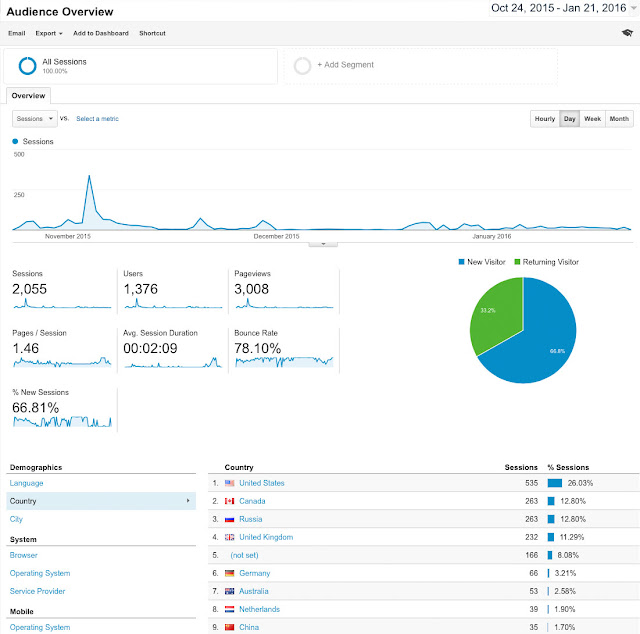
Task: Open the United States country link
Action: pyautogui.click(x=262, y=483)
